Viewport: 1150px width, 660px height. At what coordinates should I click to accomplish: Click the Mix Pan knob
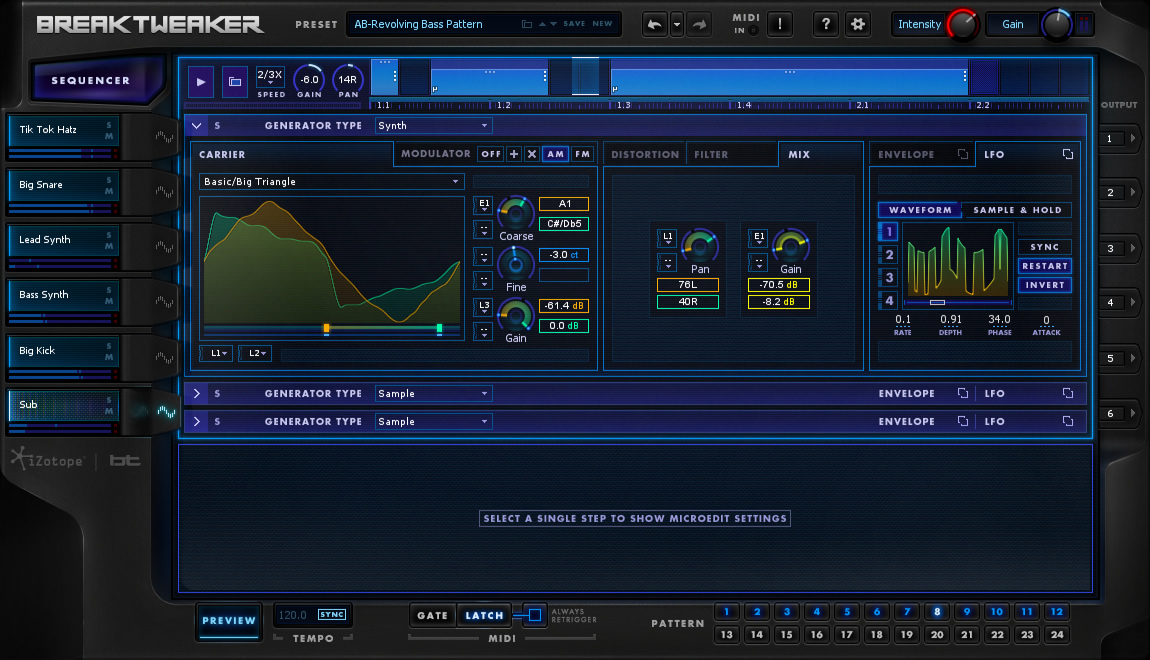click(x=700, y=246)
